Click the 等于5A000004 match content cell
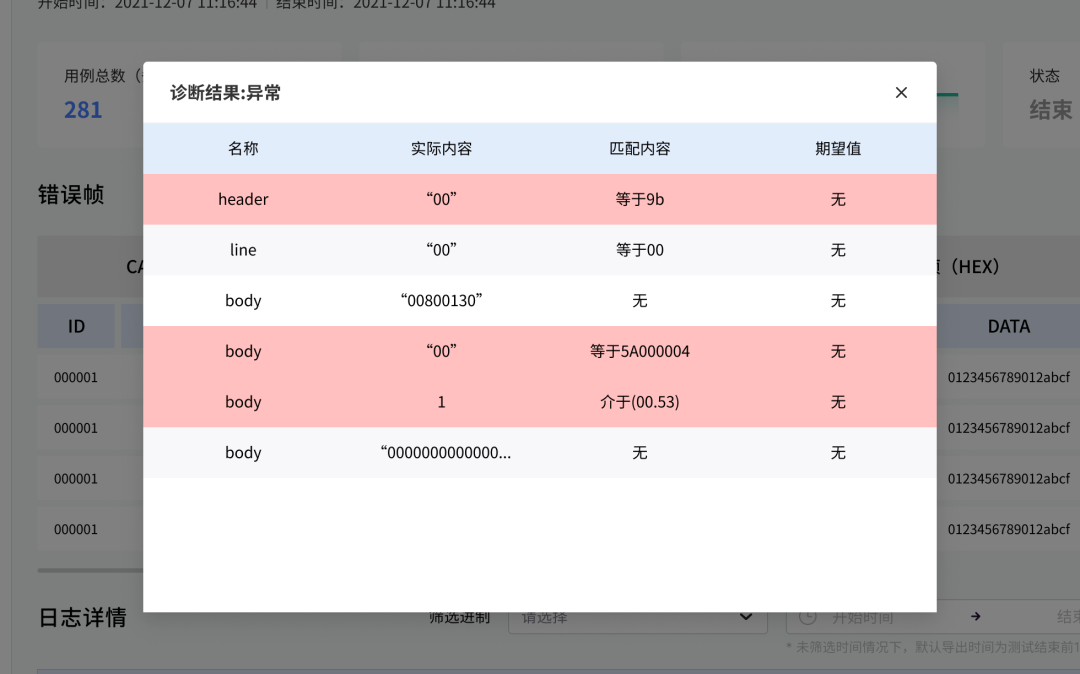The height and width of the screenshot is (674, 1080). [x=640, y=352]
